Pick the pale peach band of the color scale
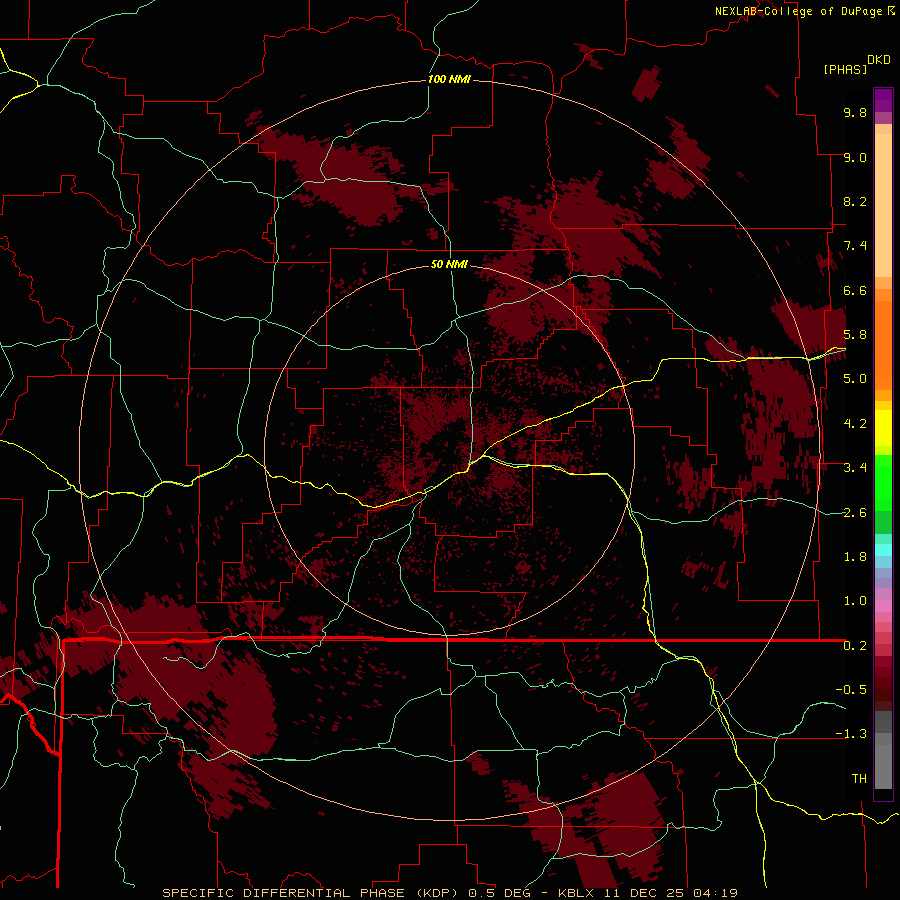 (x=883, y=205)
